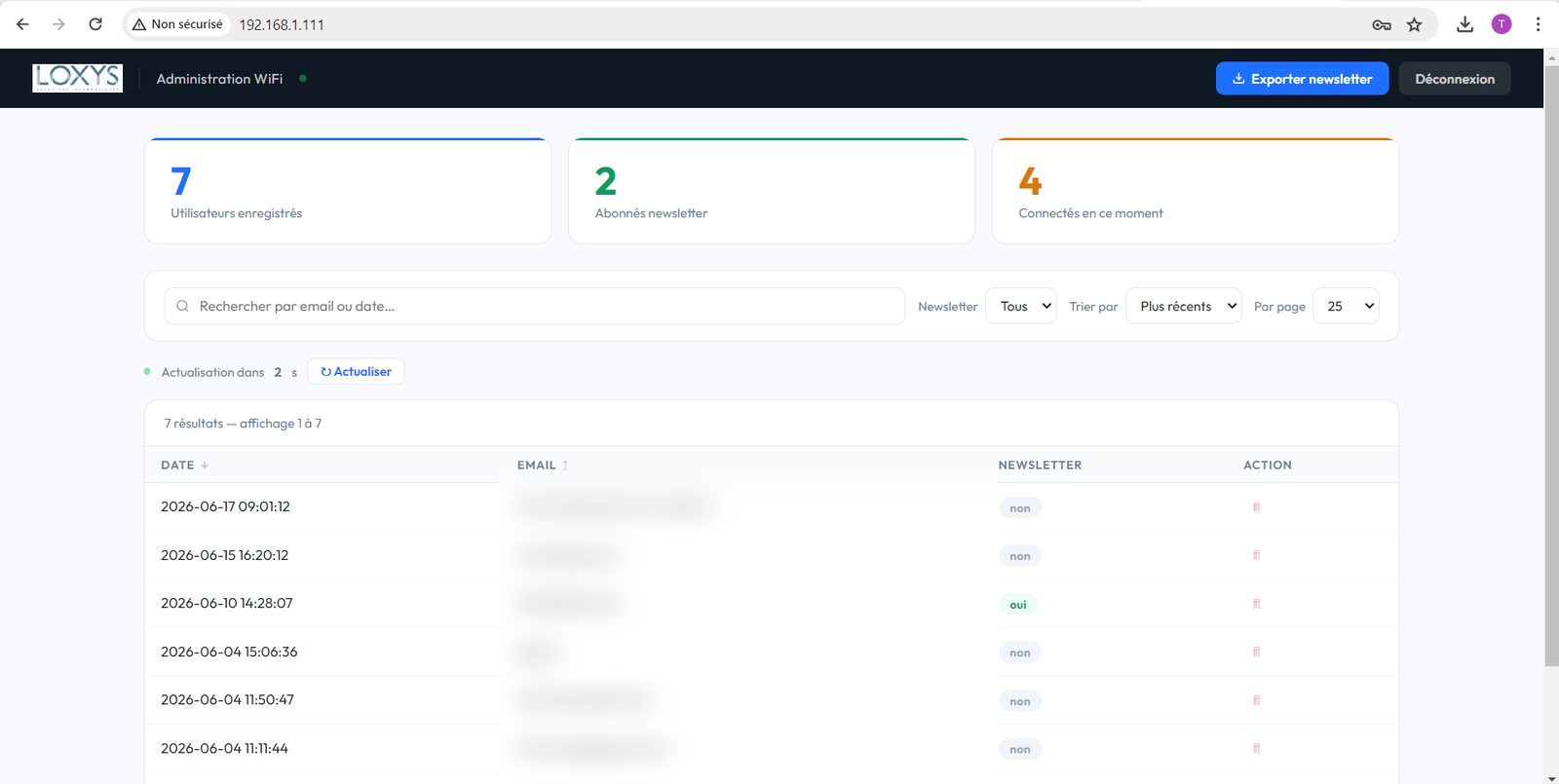Screen dimensions: 1559x784
Task: Delete the 2026-06-17 09:01:12 user entry
Action: tap(1256, 507)
